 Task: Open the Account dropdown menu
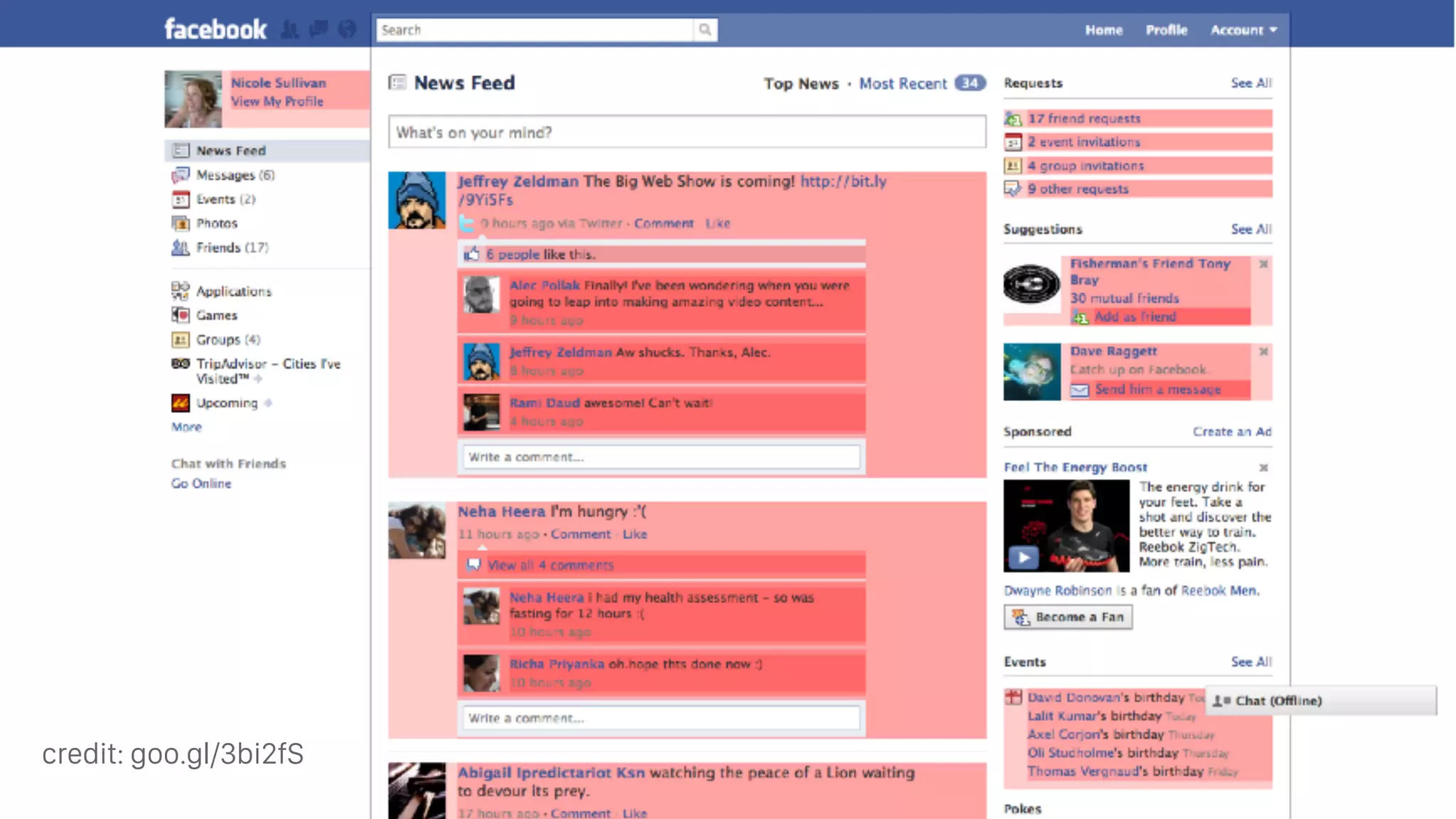click(1244, 30)
